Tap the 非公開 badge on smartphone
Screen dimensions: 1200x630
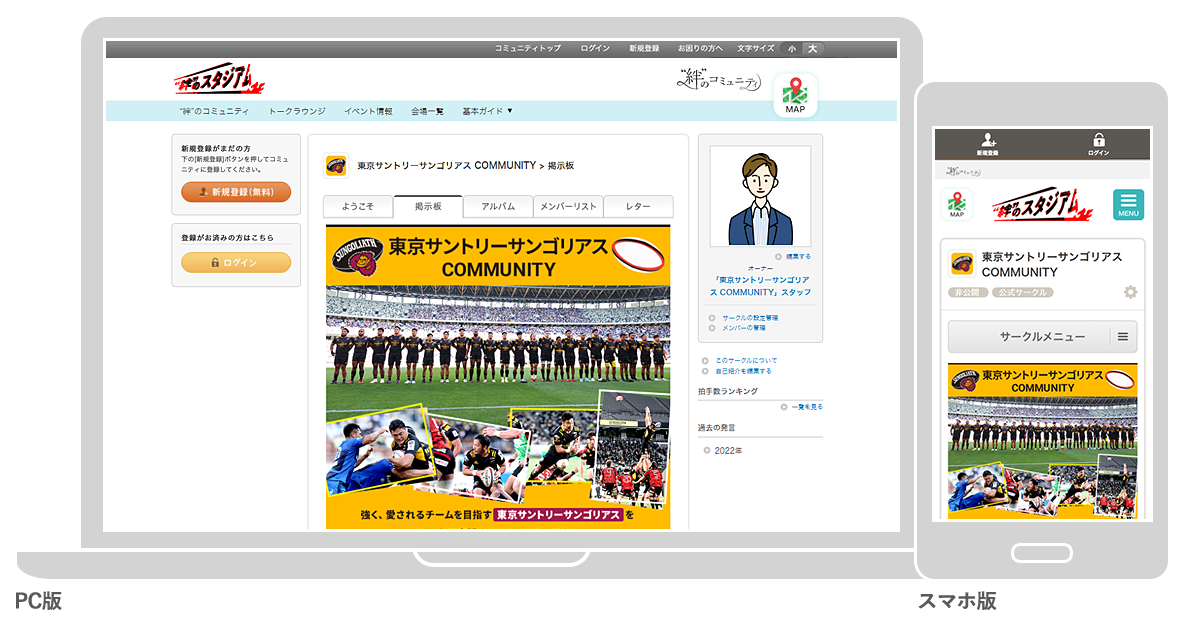(x=968, y=292)
